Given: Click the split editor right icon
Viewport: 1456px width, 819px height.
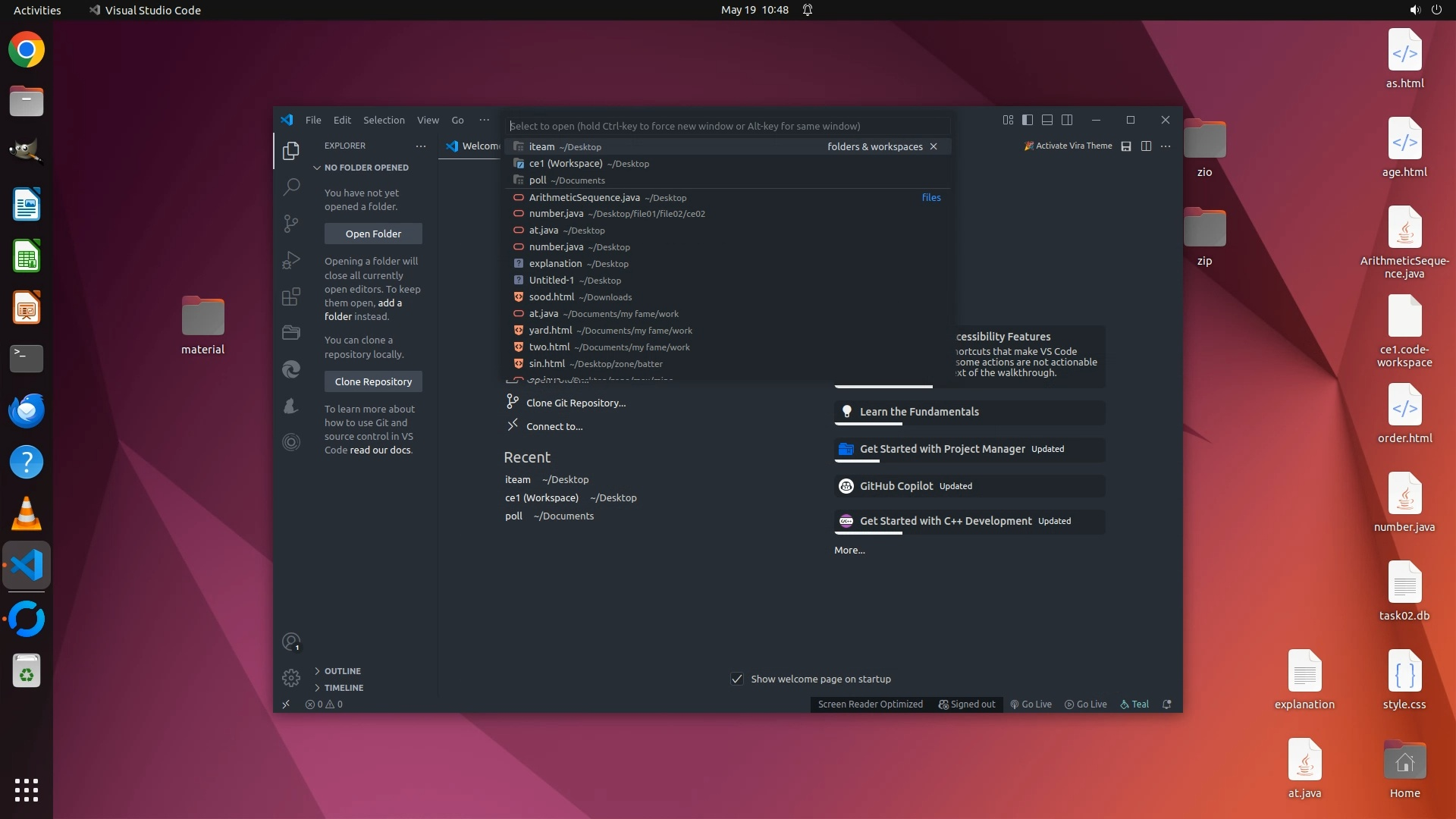Looking at the screenshot, I should pyautogui.click(x=1146, y=146).
